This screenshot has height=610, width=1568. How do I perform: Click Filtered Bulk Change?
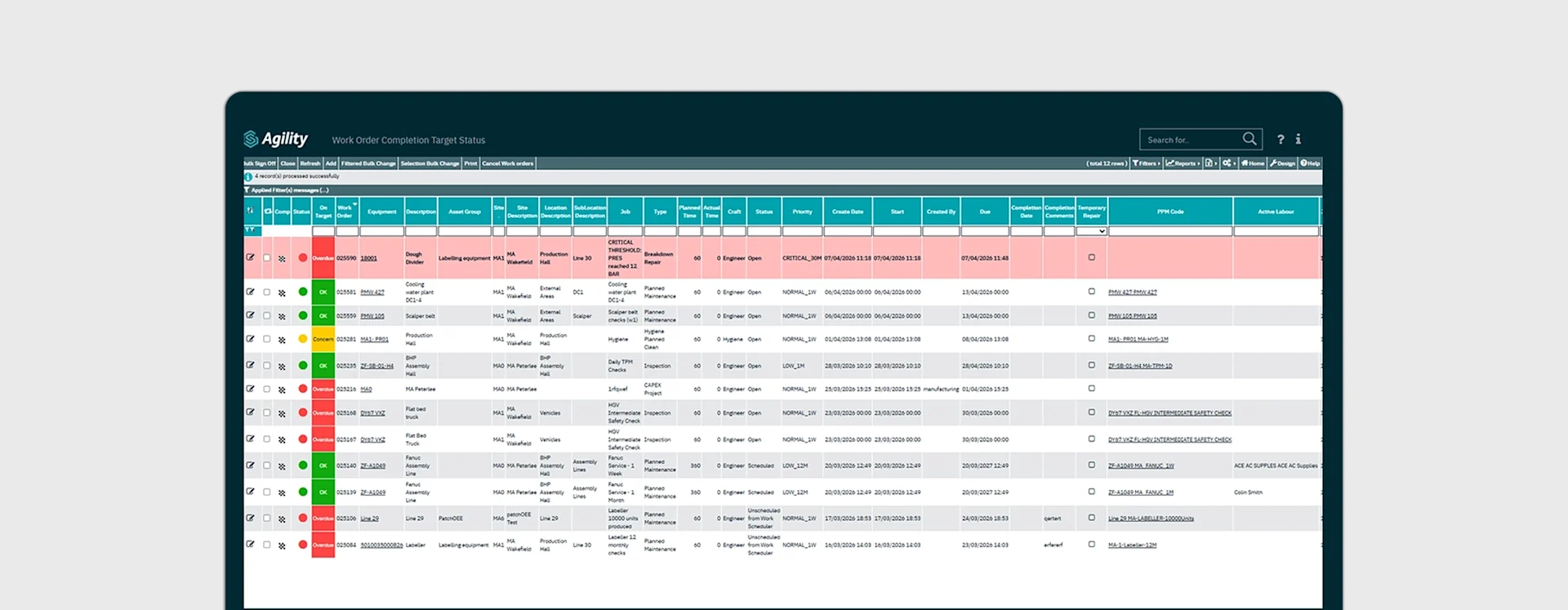pyautogui.click(x=368, y=163)
